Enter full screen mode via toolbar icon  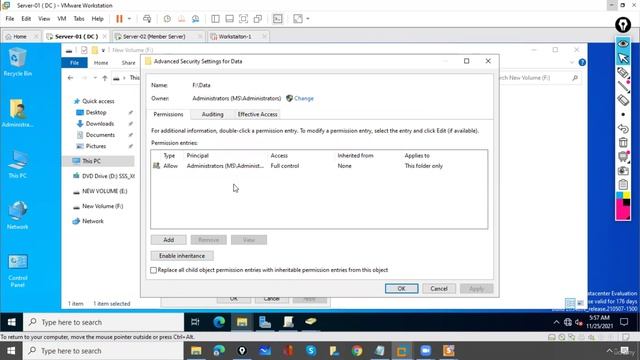click(243, 19)
